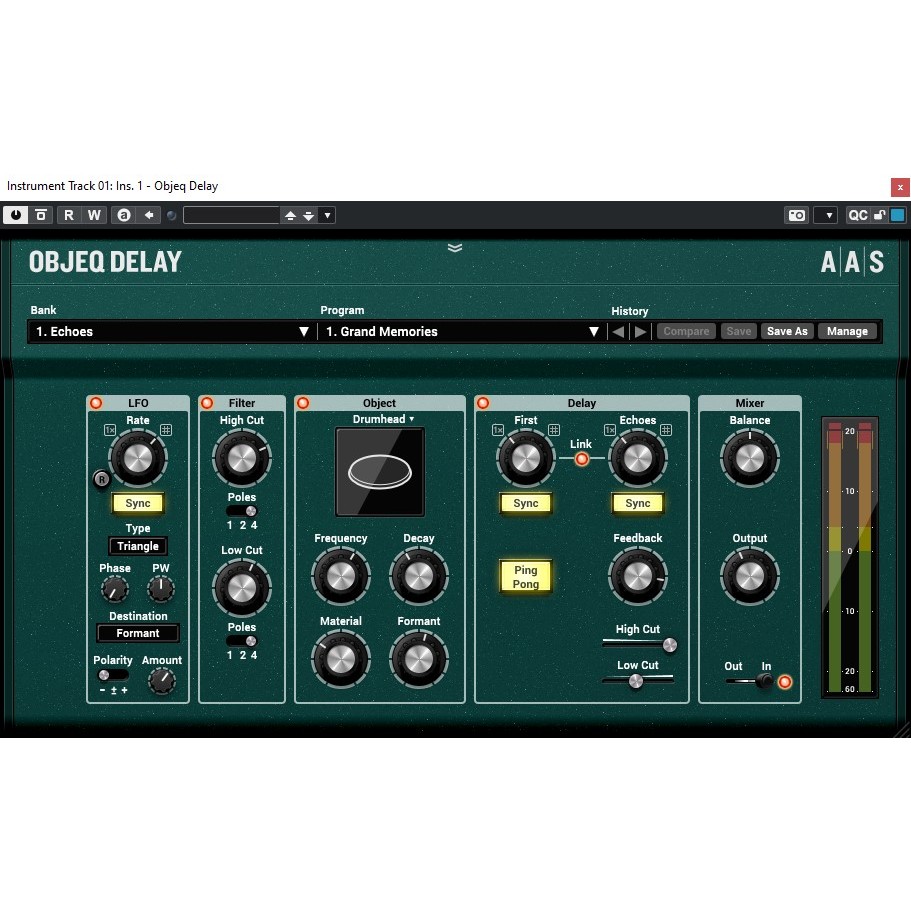
Task: Open the Bank dropdown showing 1. Echoes
Action: pyautogui.click(x=172, y=332)
